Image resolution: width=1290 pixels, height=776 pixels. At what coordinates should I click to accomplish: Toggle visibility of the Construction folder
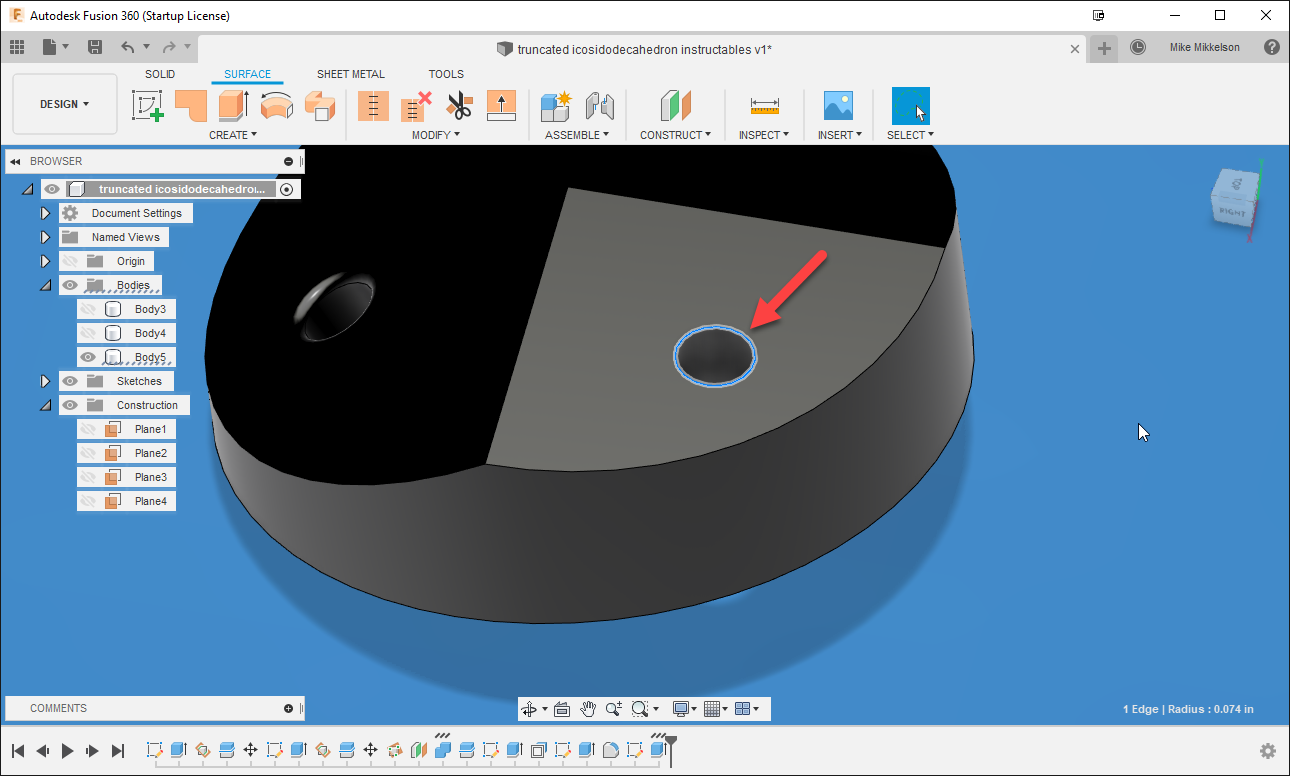pyautogui.click(x=69, y=404)
